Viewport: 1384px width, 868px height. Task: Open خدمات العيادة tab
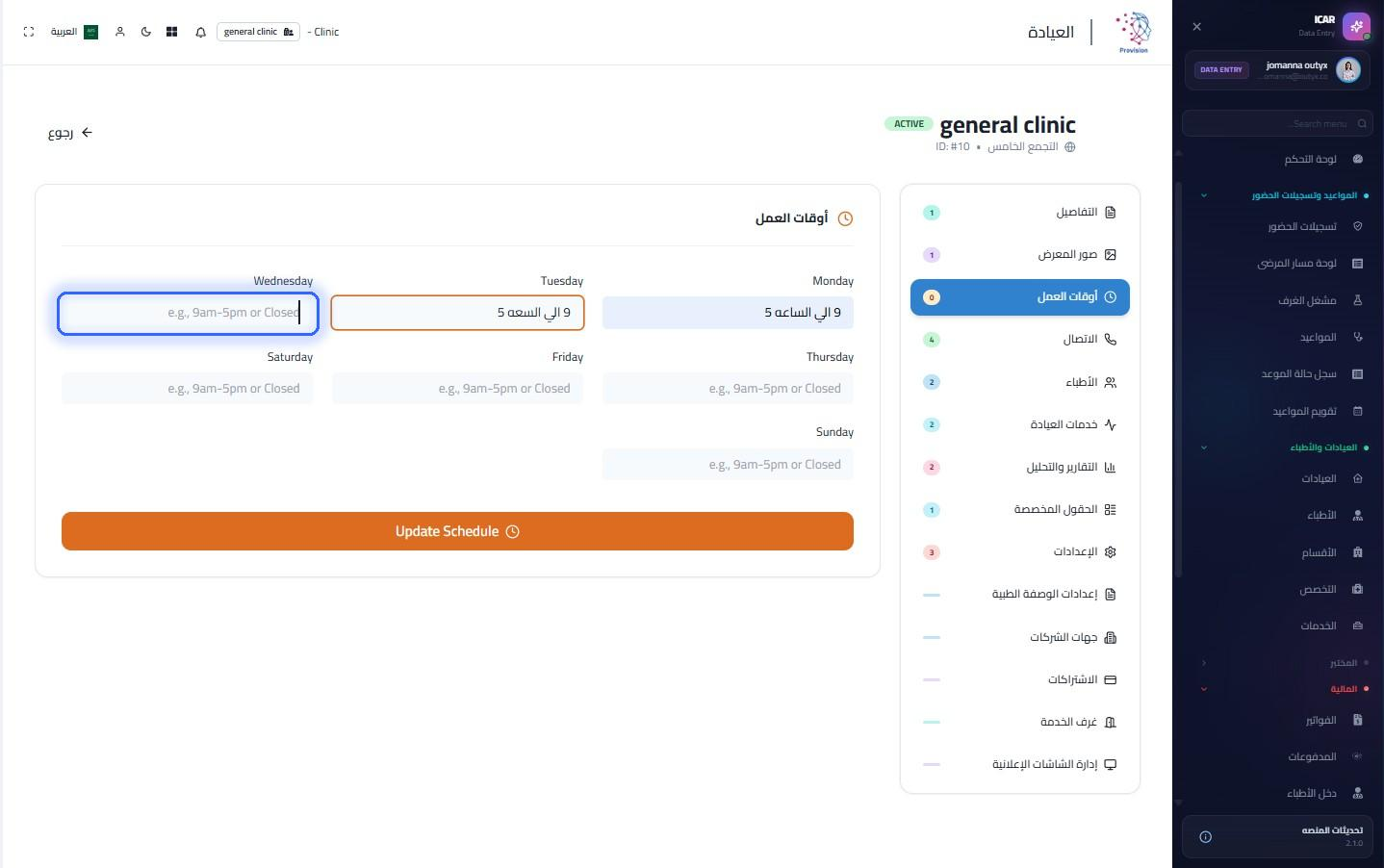(x=1020, y=424)
